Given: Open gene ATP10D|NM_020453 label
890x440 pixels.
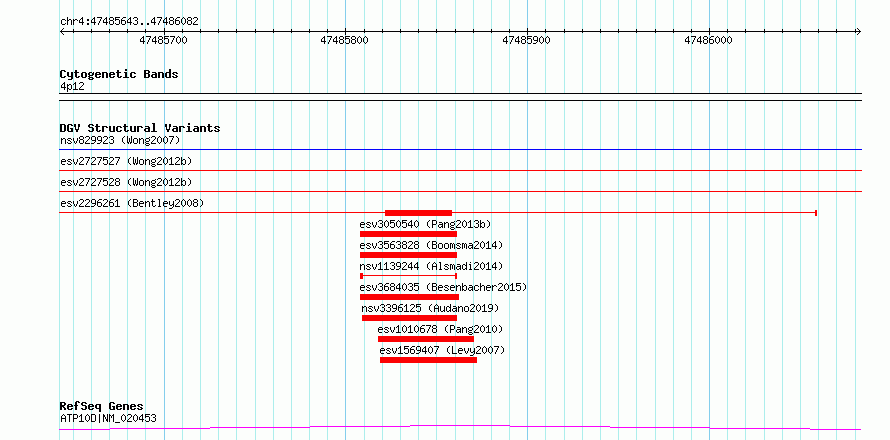Looking at the screenshot, I should point(108,418).
